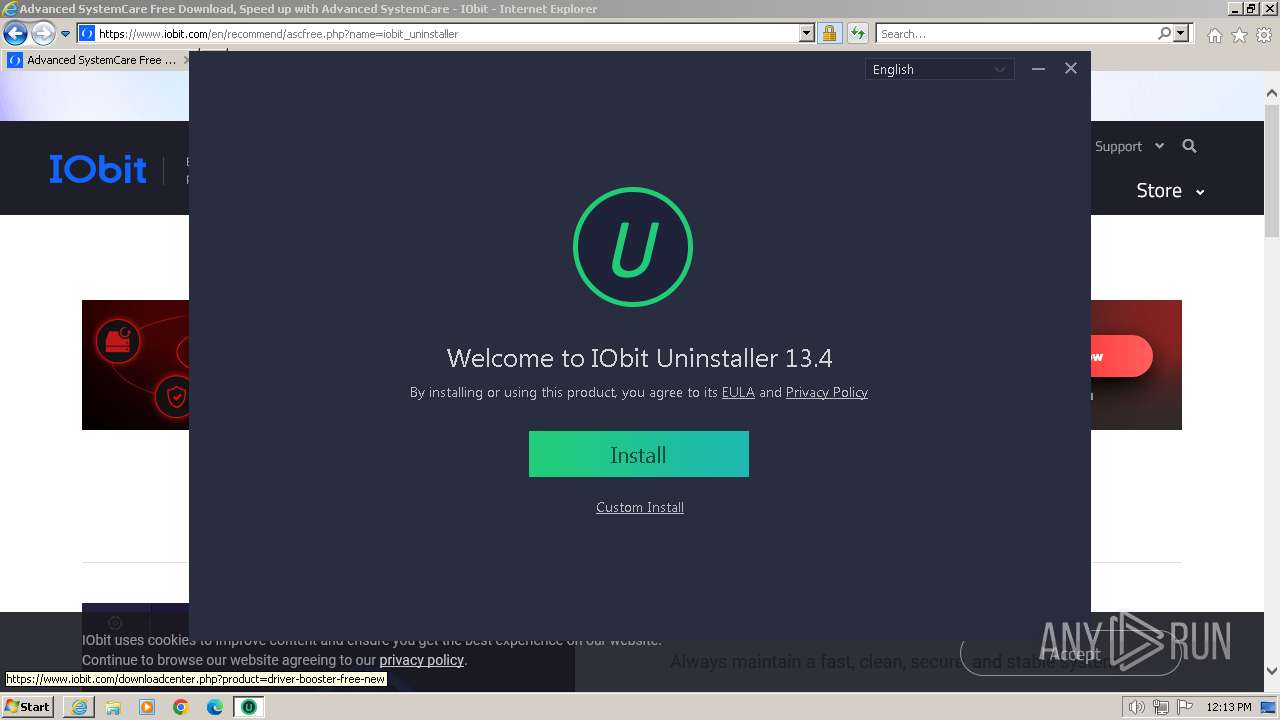1280x720 pixels.
Task: Click into the IE Search box
Action: point(1015,33)
